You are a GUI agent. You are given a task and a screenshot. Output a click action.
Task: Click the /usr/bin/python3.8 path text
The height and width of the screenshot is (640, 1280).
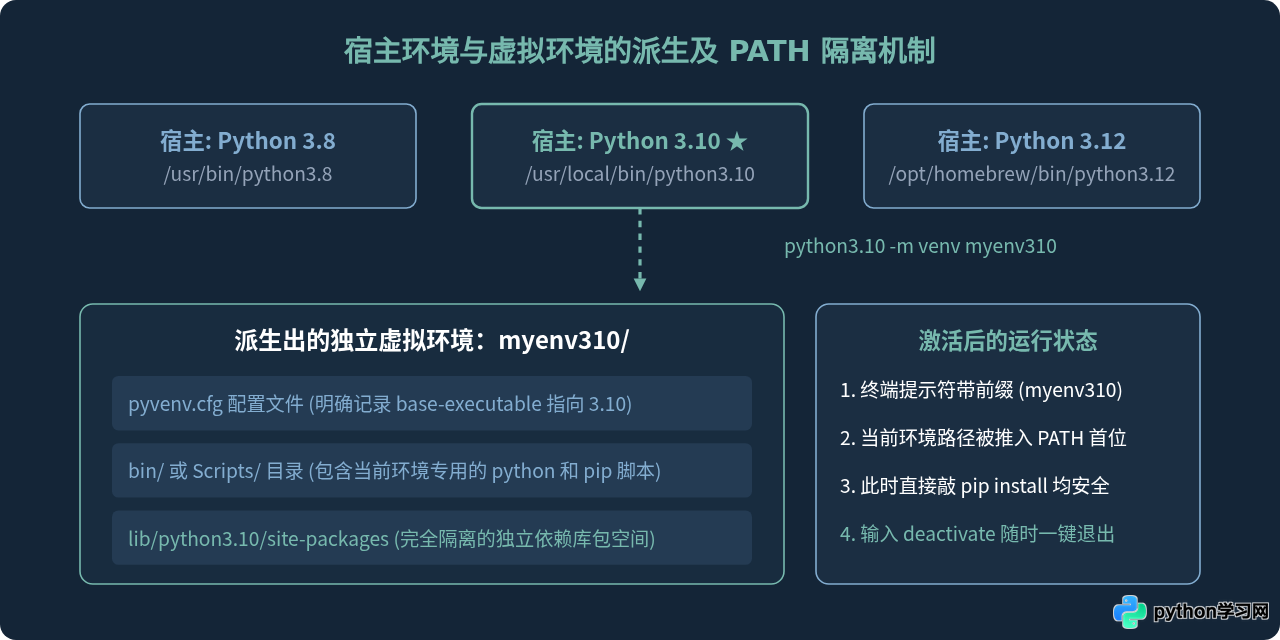[248, 174]
